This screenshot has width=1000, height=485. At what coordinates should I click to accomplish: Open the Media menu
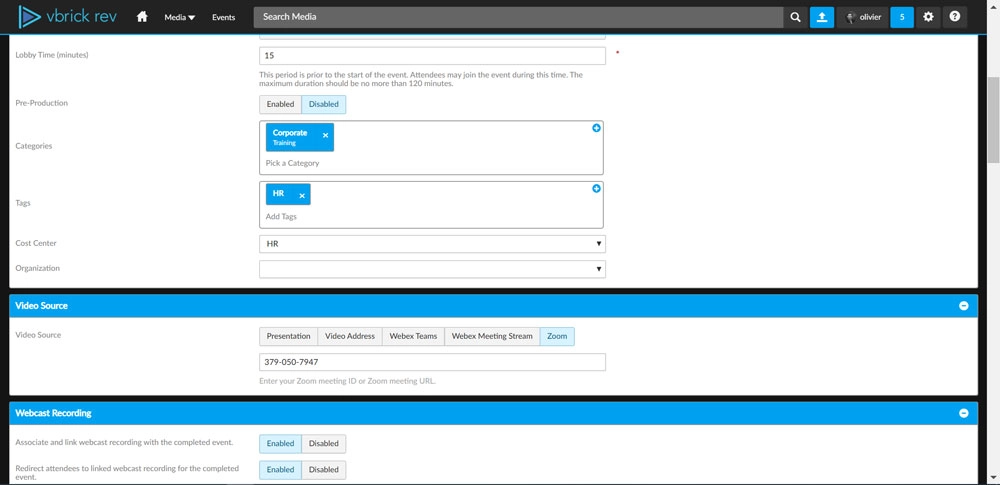180,17
